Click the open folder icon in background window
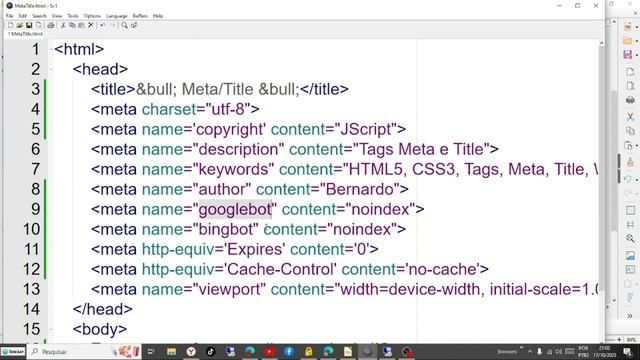 tap(628, 40)
